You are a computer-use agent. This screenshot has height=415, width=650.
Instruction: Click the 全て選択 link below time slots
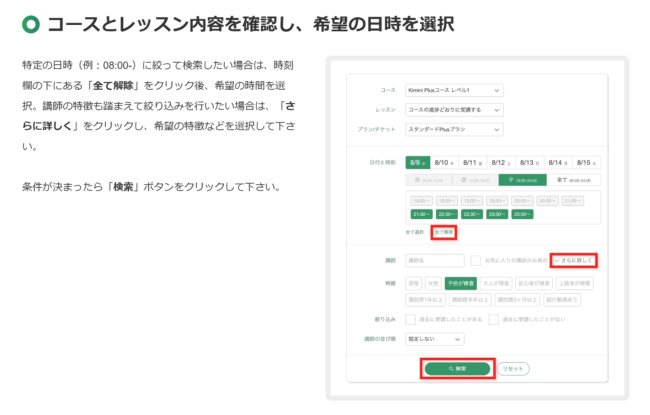click(x=415, y=231)
